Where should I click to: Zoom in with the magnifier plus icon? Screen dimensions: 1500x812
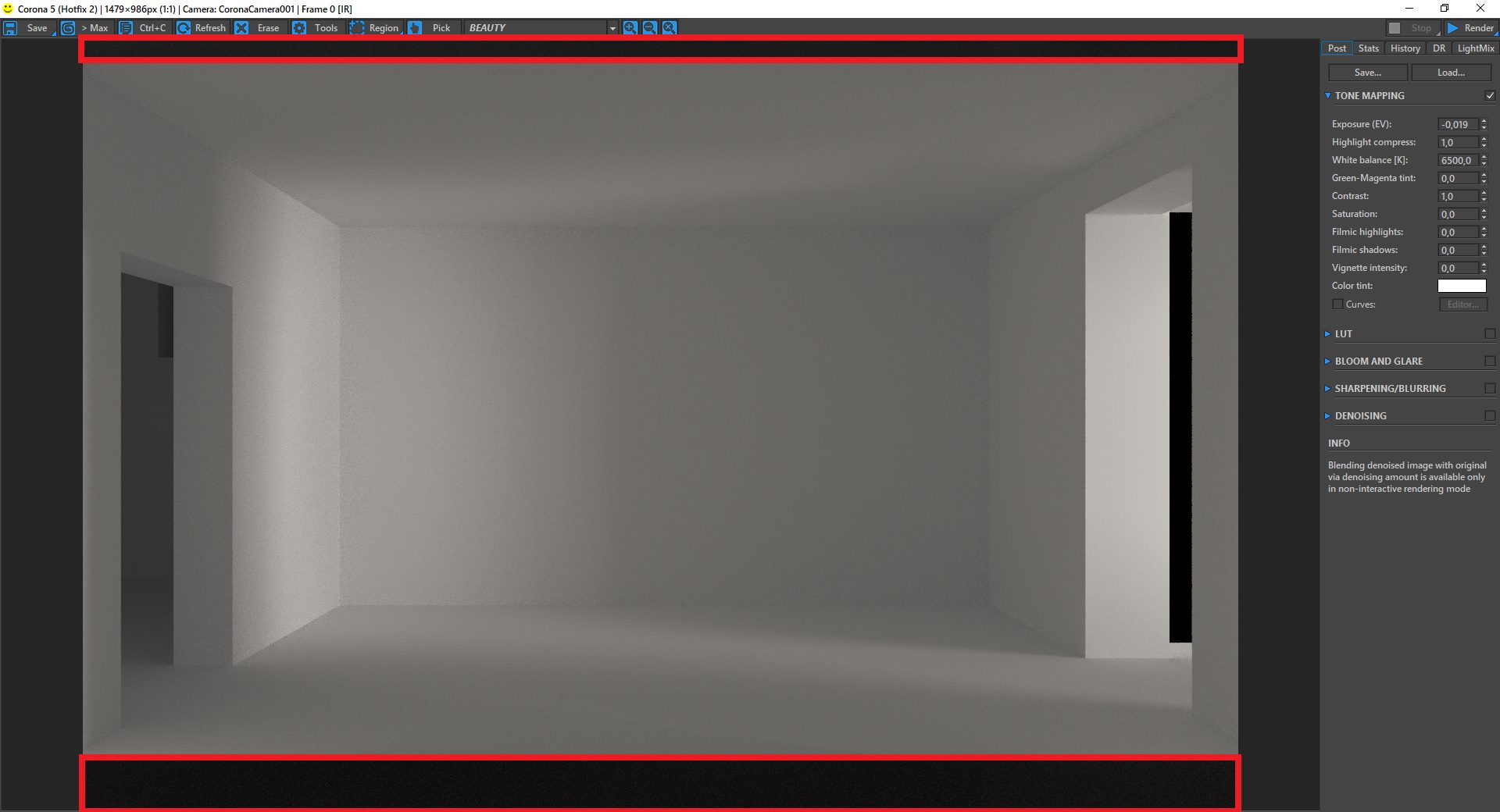[x=630, y=28]
